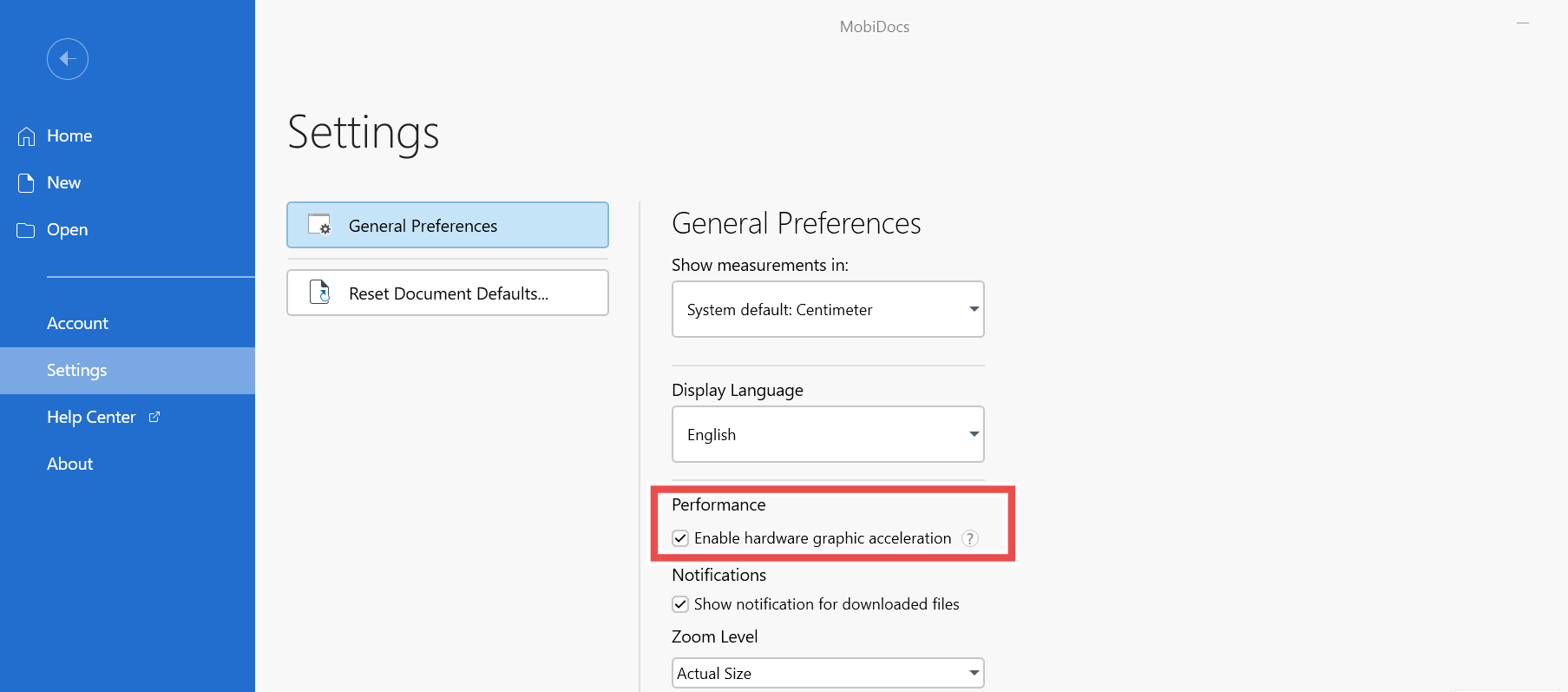Click the Help Center external link icon
The width and height of the screenshot is (1568, 692).
click(154, 417)
